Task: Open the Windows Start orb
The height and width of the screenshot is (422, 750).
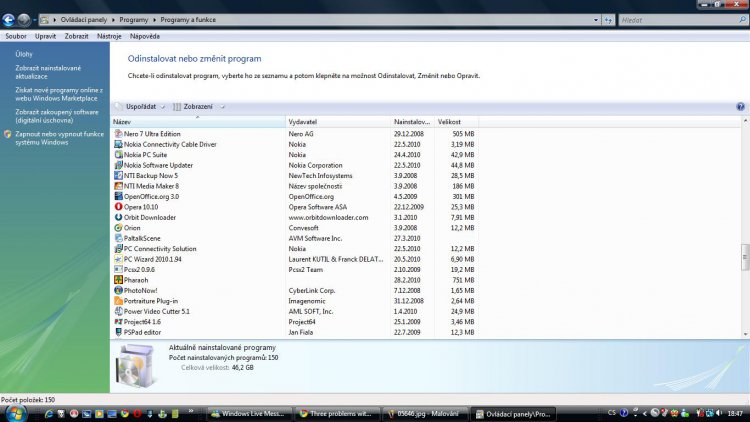Action: 16,413
